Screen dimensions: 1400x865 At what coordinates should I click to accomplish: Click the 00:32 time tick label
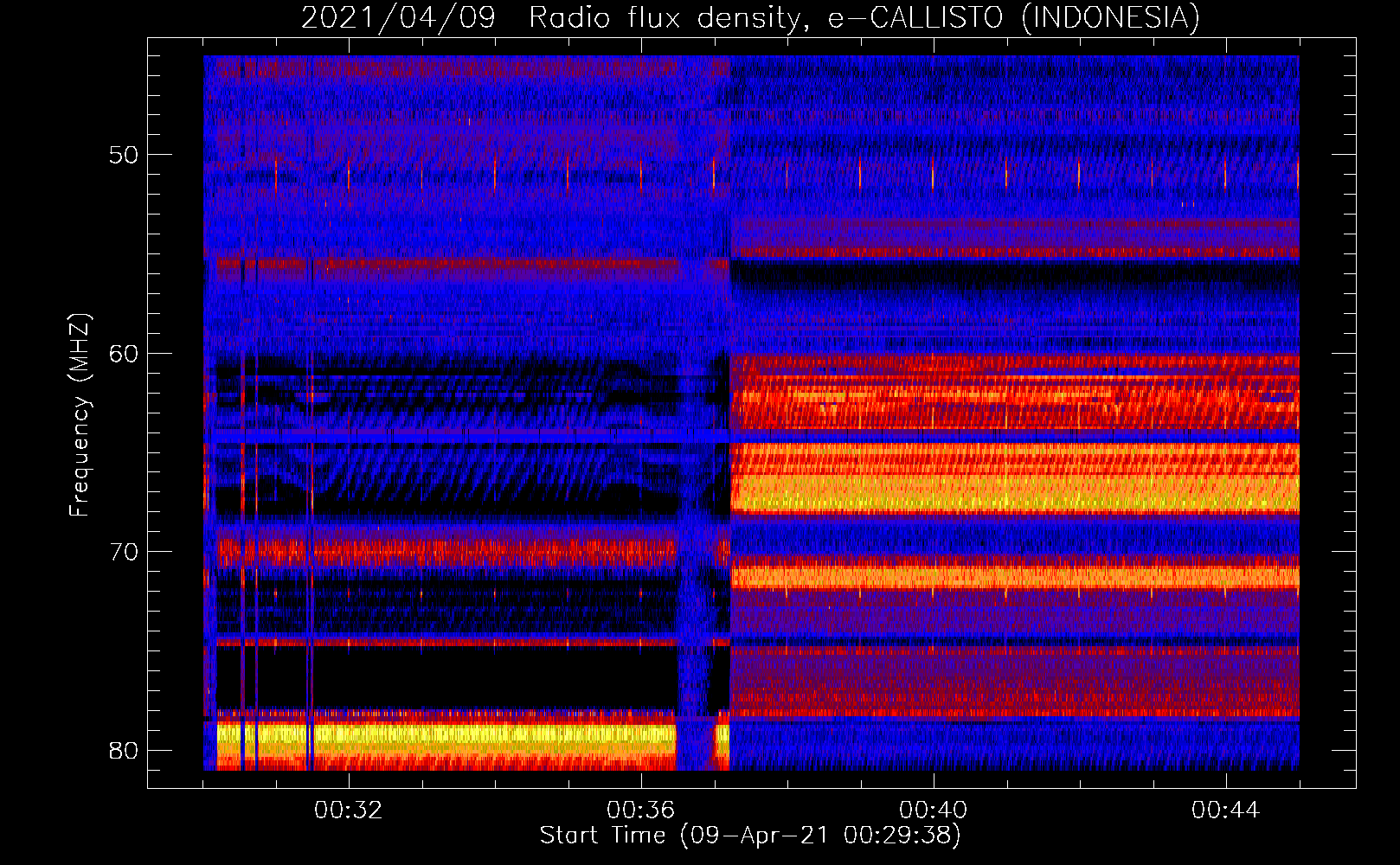click(348, 811)
